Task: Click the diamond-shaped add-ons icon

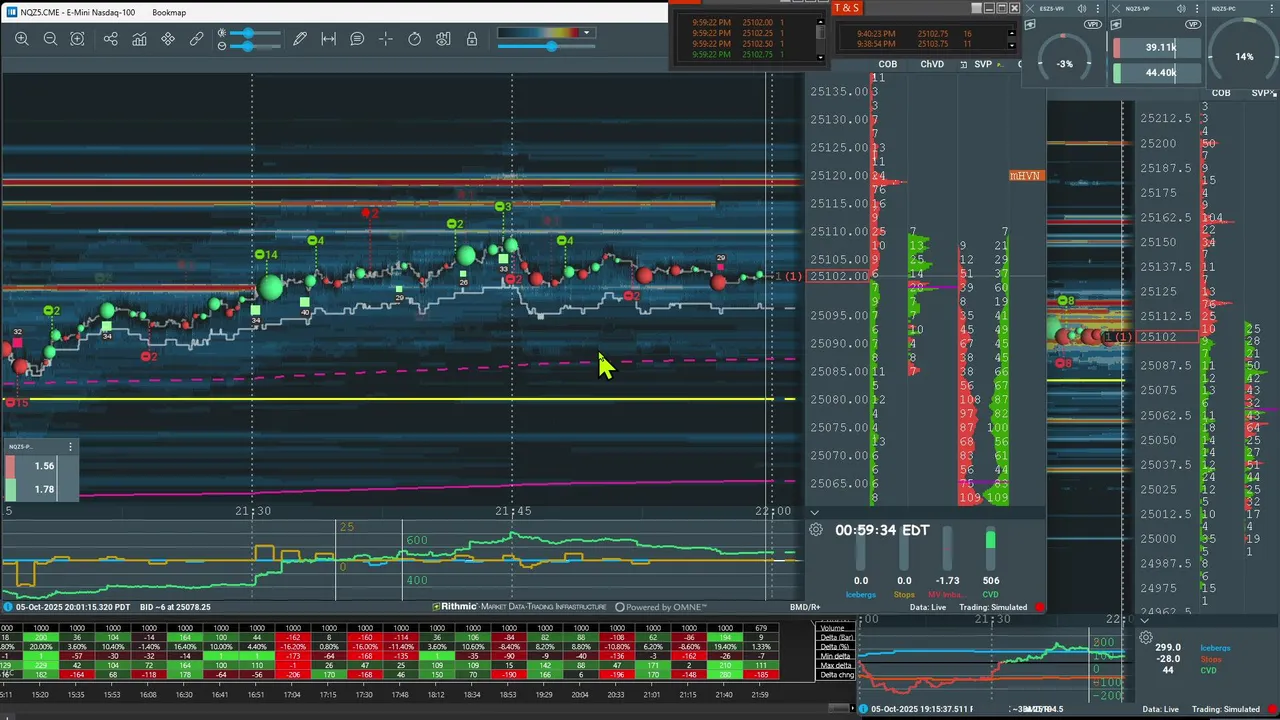Action: tap(168, 39)
